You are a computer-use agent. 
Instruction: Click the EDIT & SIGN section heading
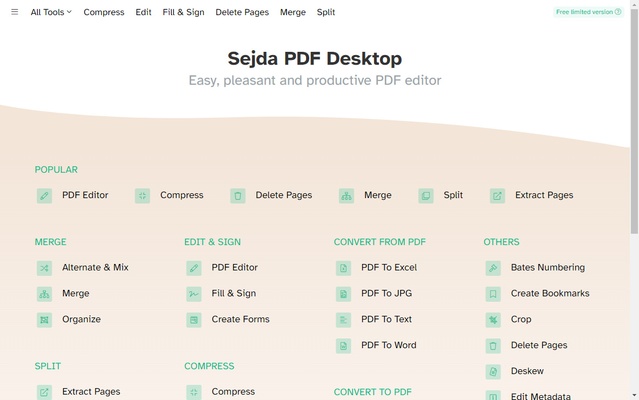pos(212,242)
